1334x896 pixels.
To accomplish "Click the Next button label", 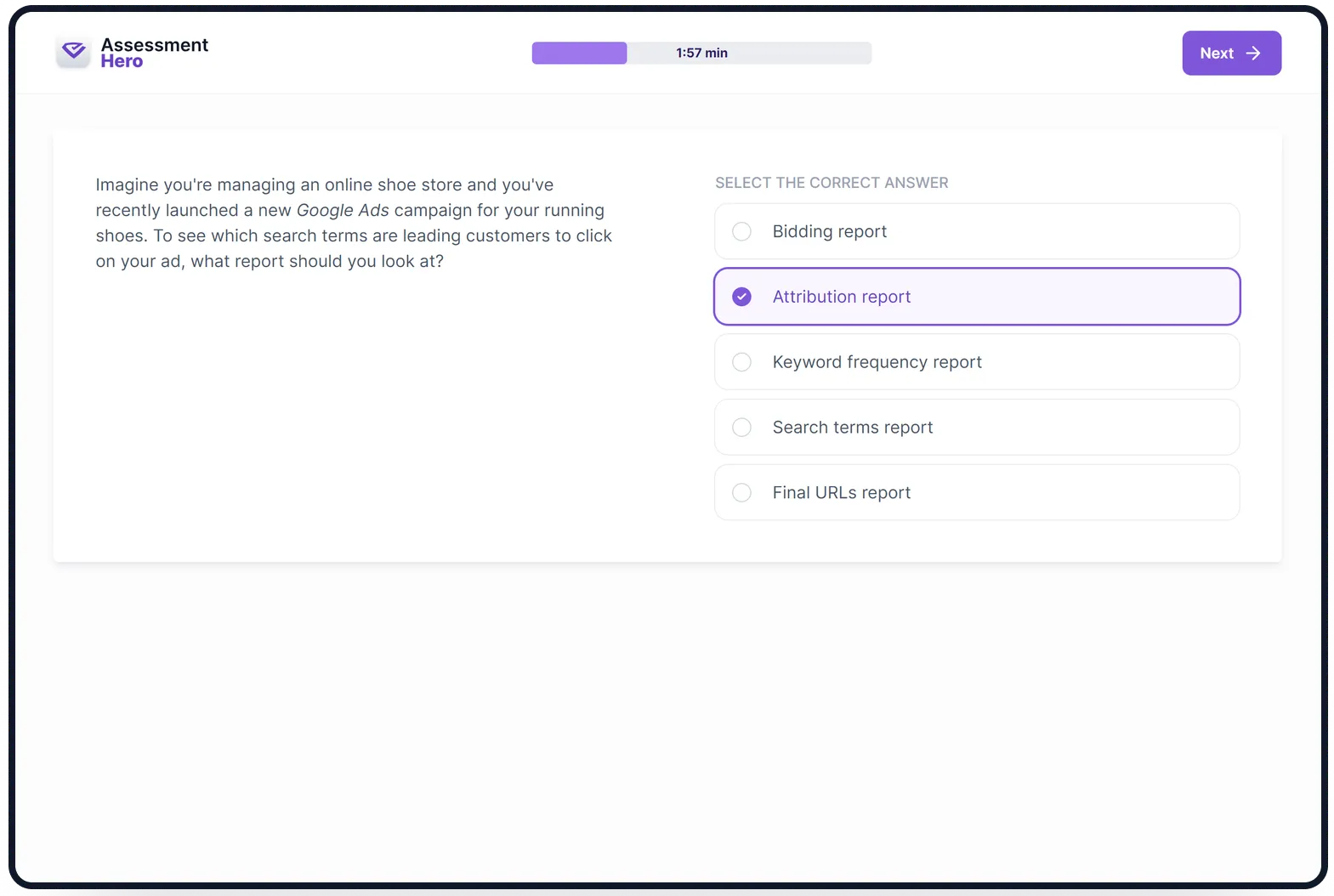I will [1217, 53].
